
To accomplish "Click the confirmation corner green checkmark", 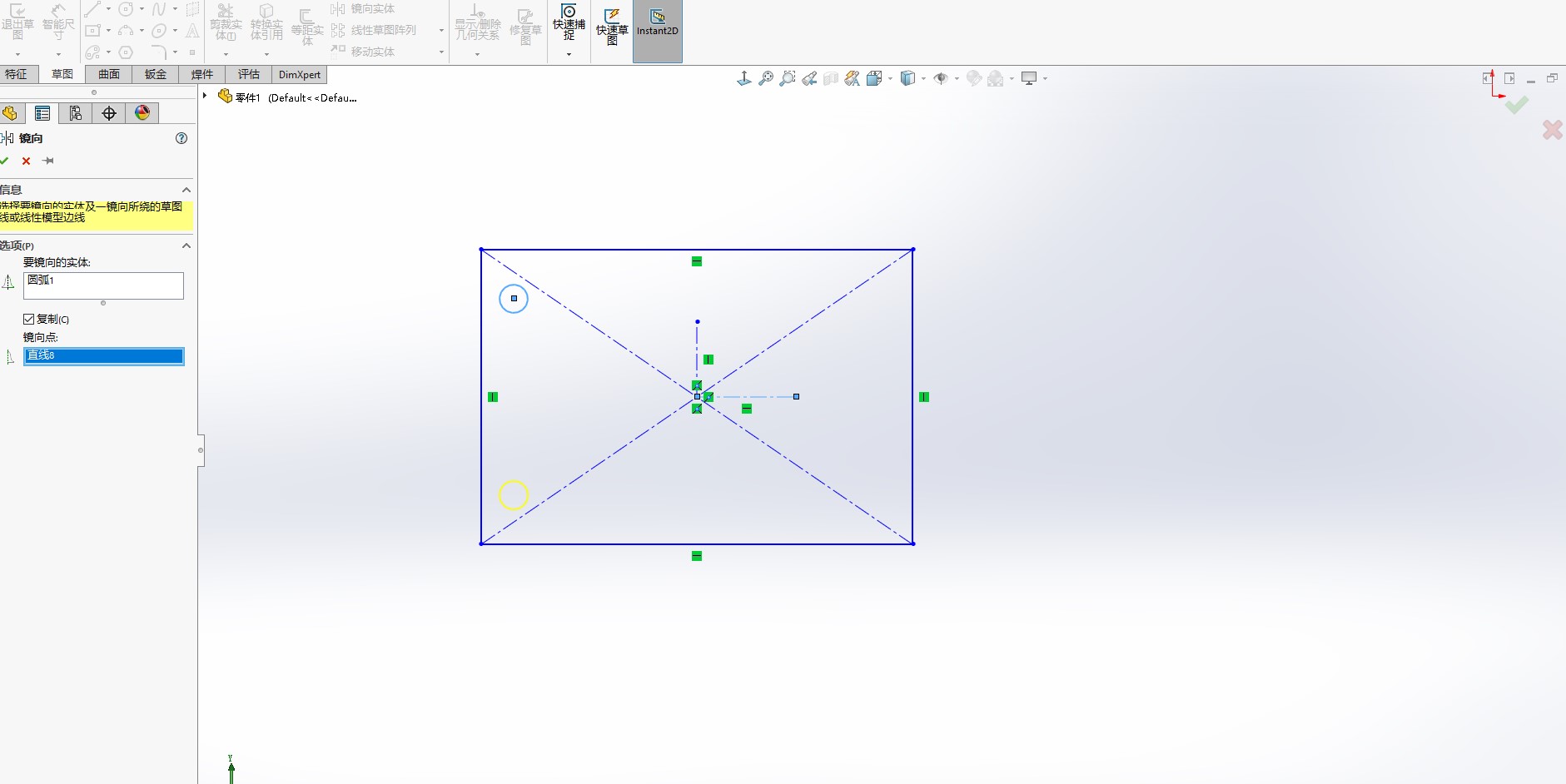I will [x=1517, y=104].
